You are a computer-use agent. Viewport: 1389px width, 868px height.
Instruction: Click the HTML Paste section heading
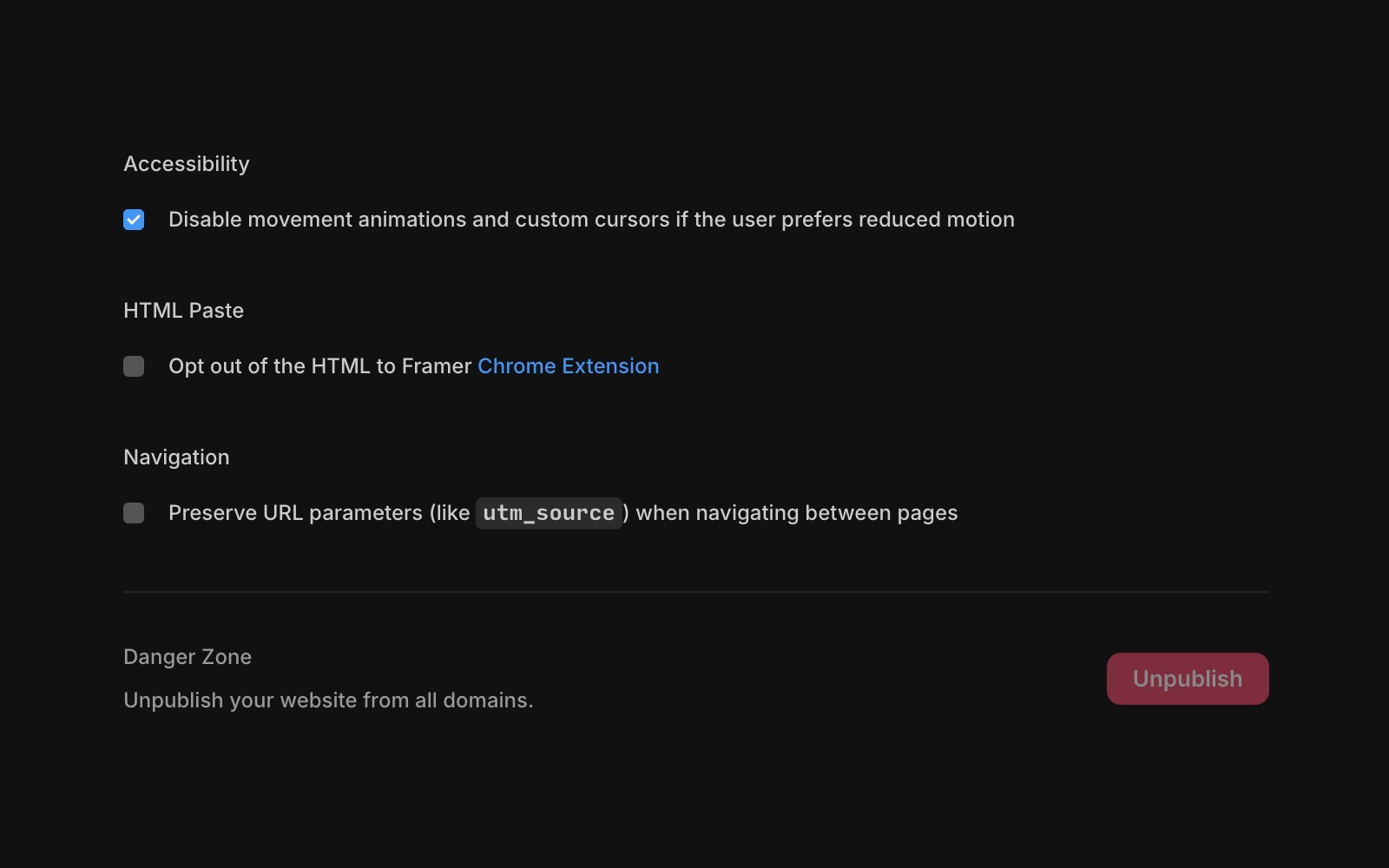[184, 311]
